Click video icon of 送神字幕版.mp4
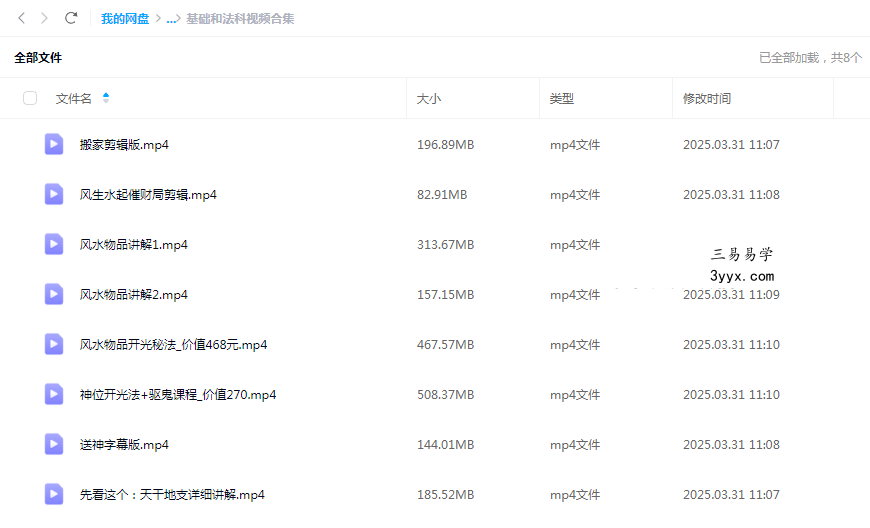This screenshot has height=528, width=870. coord(54,444)
